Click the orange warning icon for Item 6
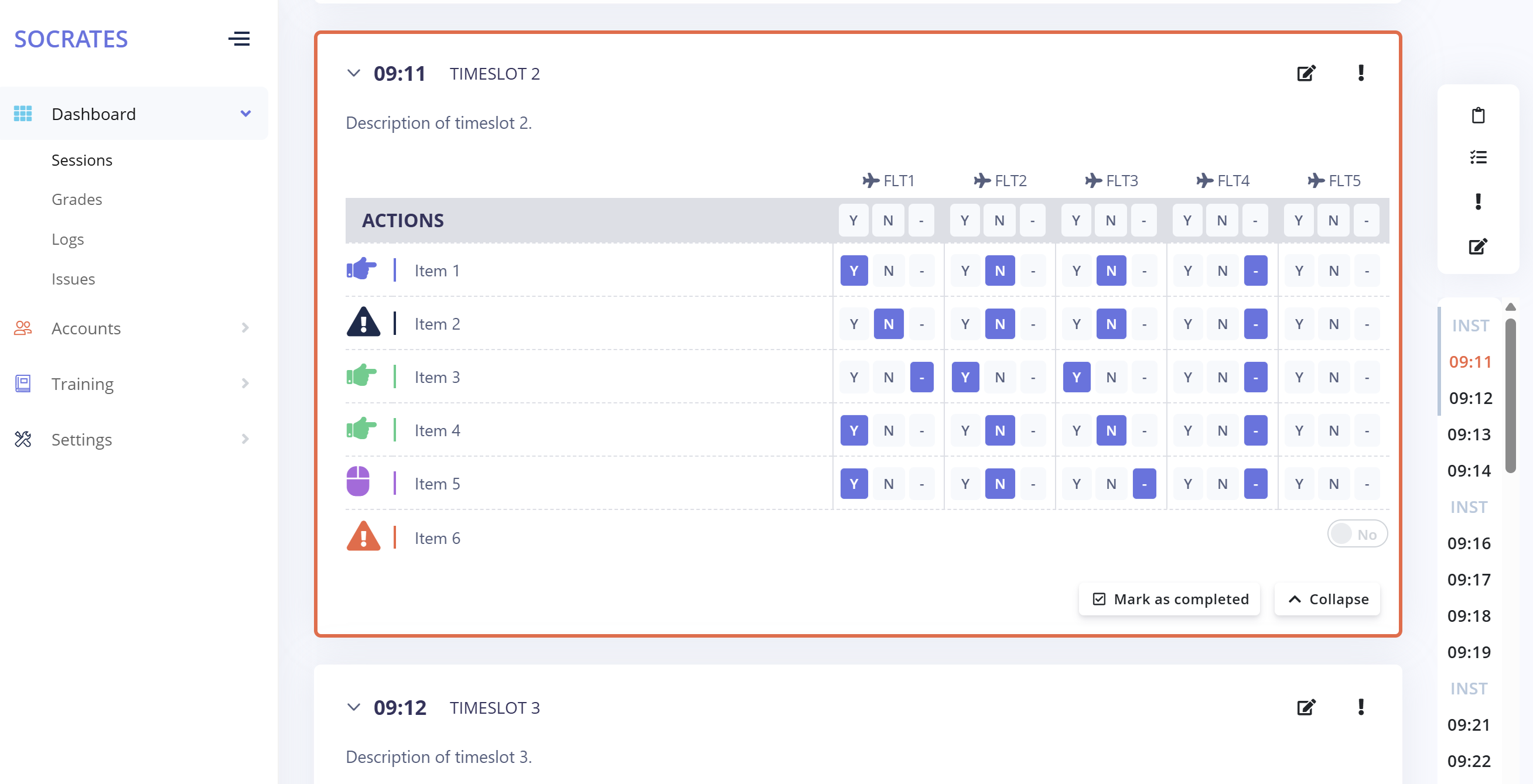This screenshot has height=784, width=1533. [363, 537]
